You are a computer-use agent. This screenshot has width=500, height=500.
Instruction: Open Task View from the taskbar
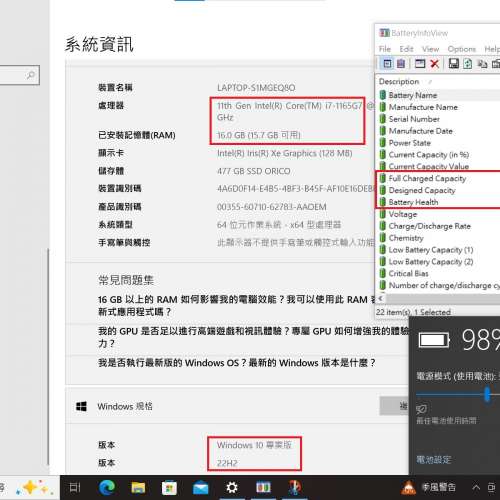tap(75, 488)
